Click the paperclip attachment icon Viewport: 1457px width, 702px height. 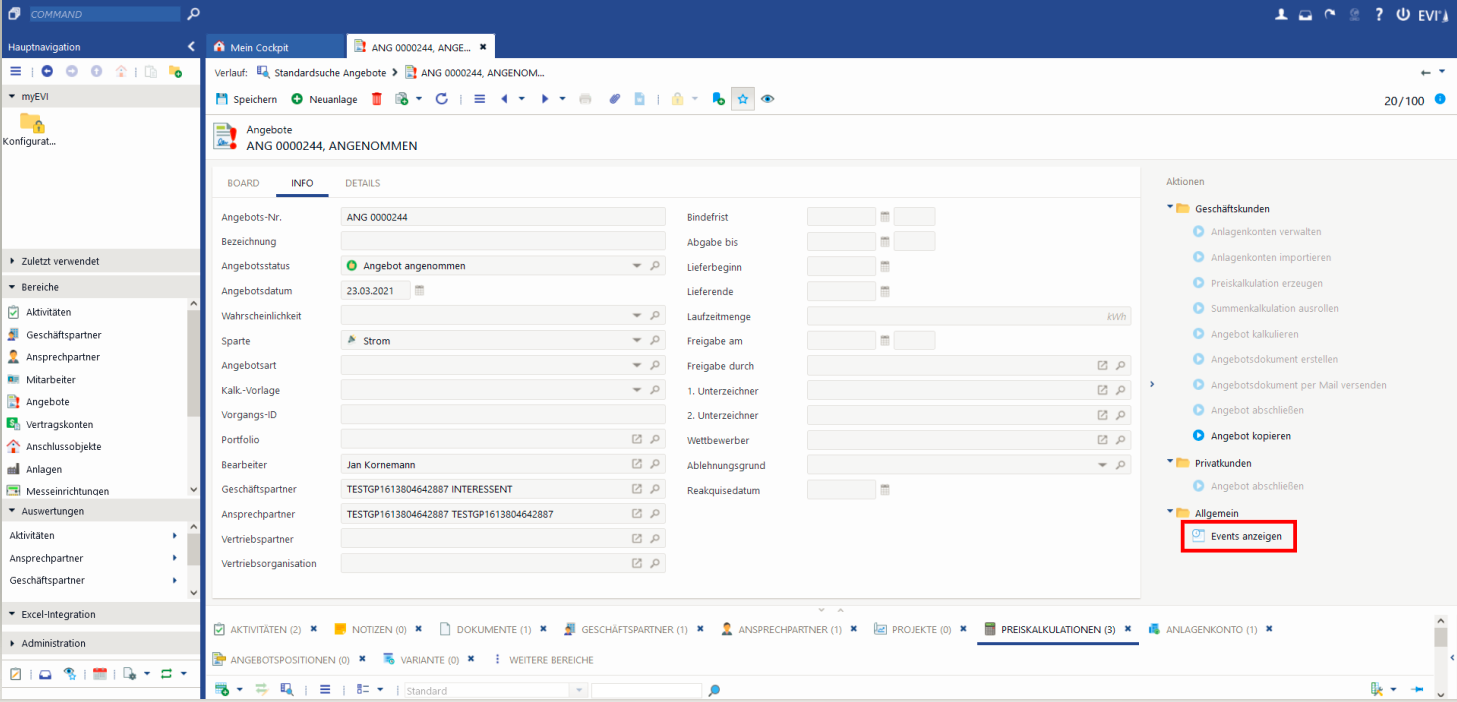point(615,99)
